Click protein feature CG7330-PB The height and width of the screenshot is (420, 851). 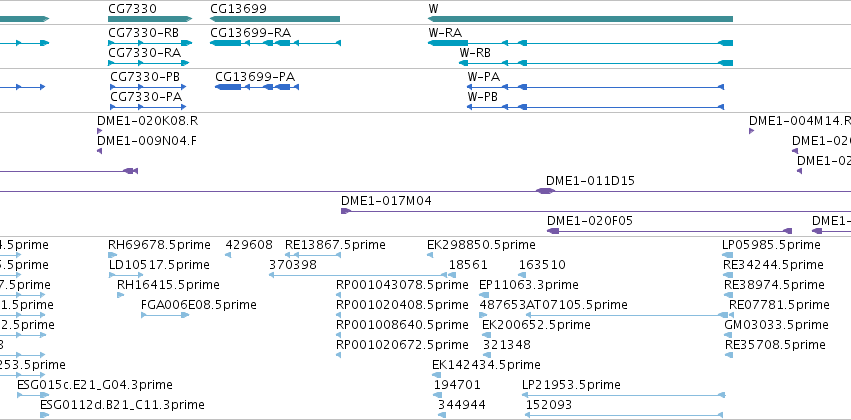(x=148, y=87)
